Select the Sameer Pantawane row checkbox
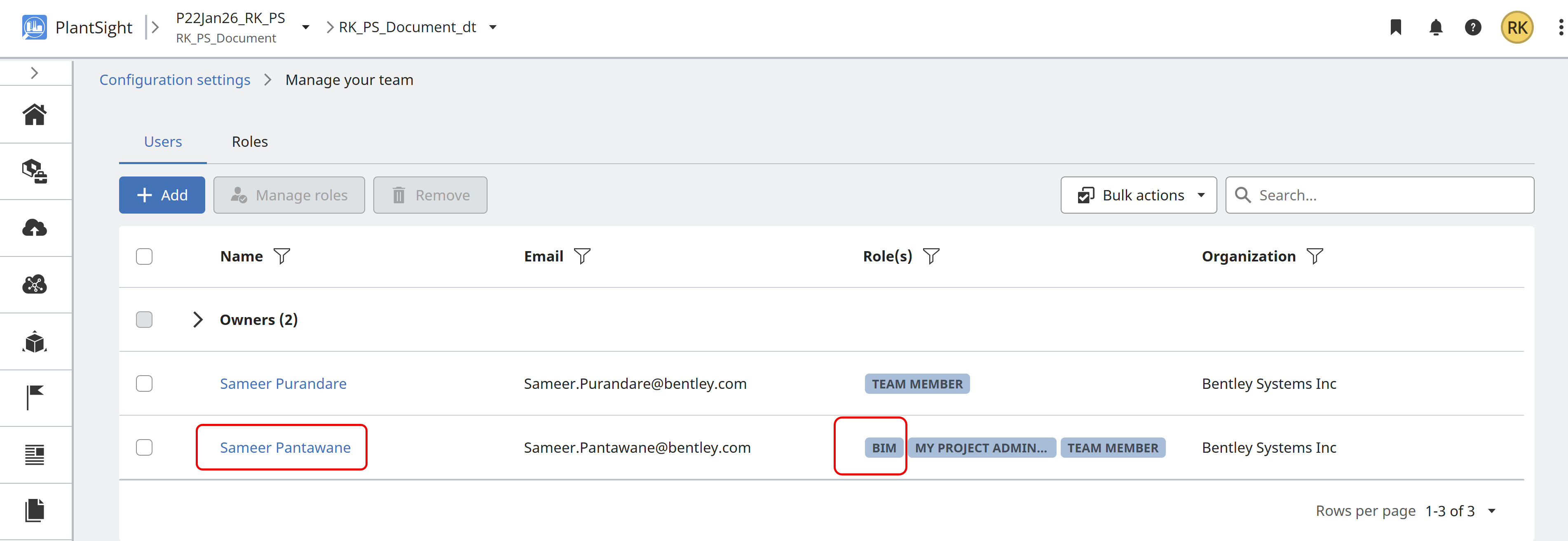1568x541 pixels. point(144,448)
